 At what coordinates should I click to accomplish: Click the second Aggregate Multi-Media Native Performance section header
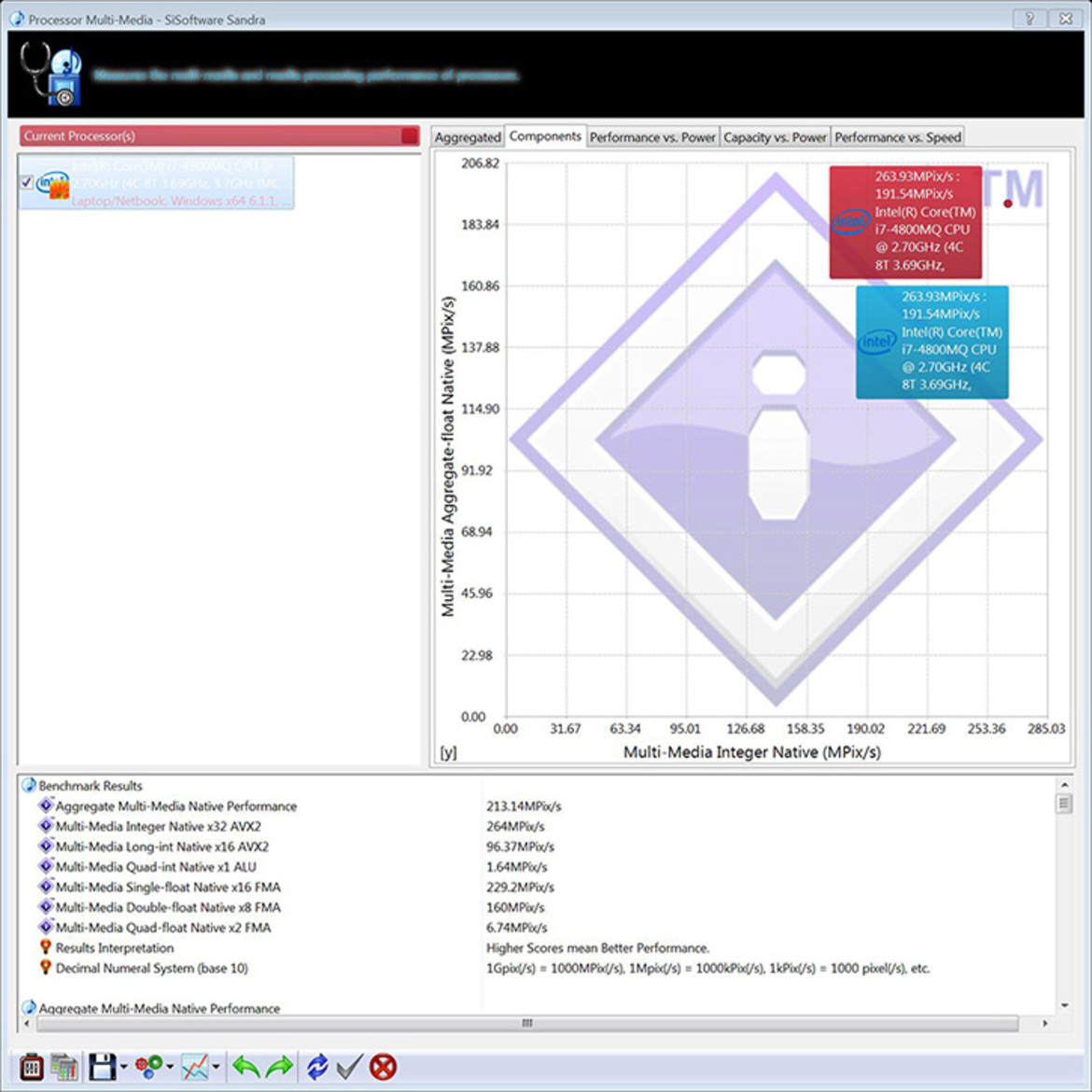[x=160, y=1008]
